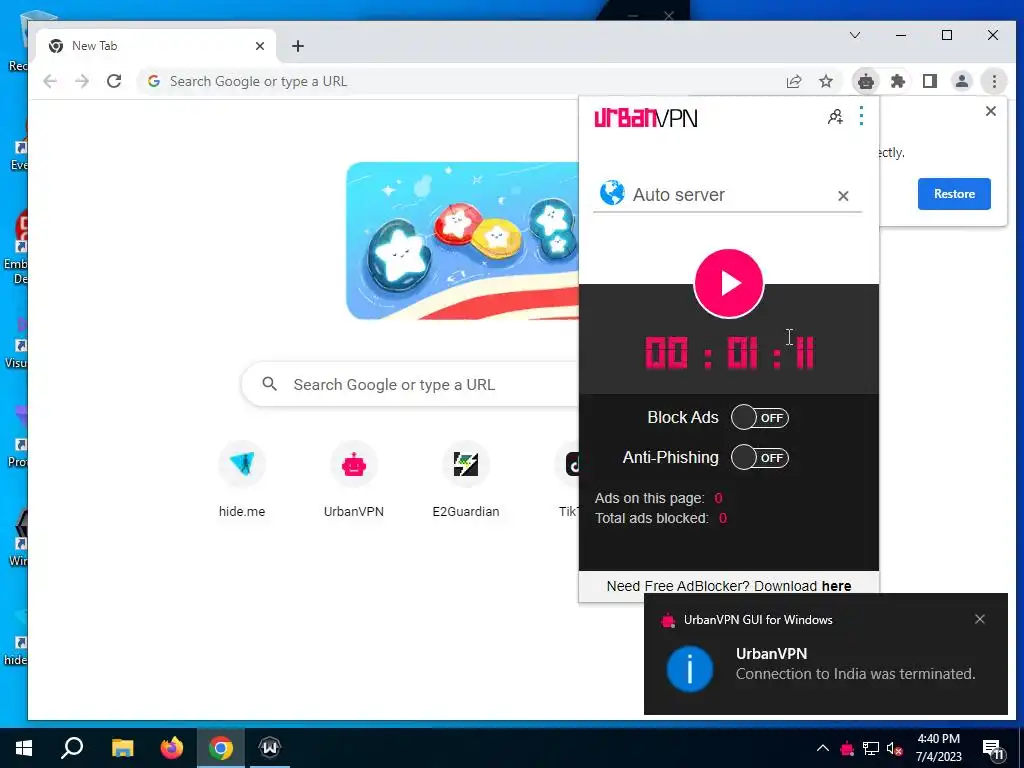Open the Auto server location field

(727, 195)
